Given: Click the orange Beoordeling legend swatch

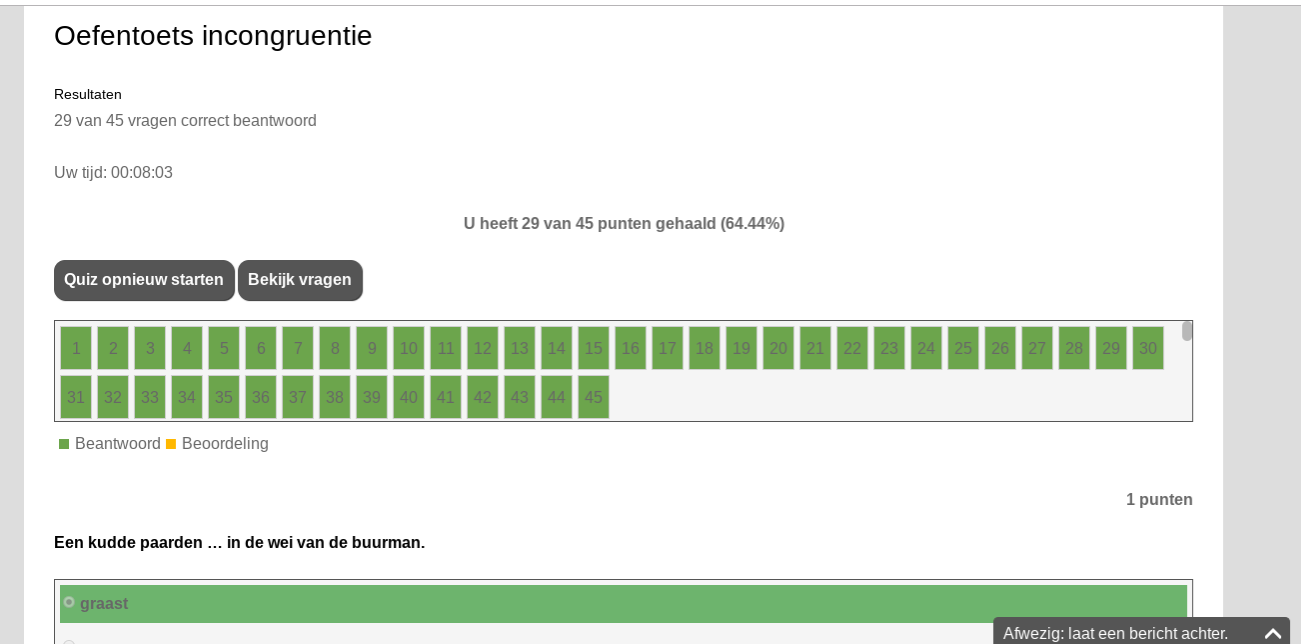Looking at the screenshot, I should click(171, 444).
